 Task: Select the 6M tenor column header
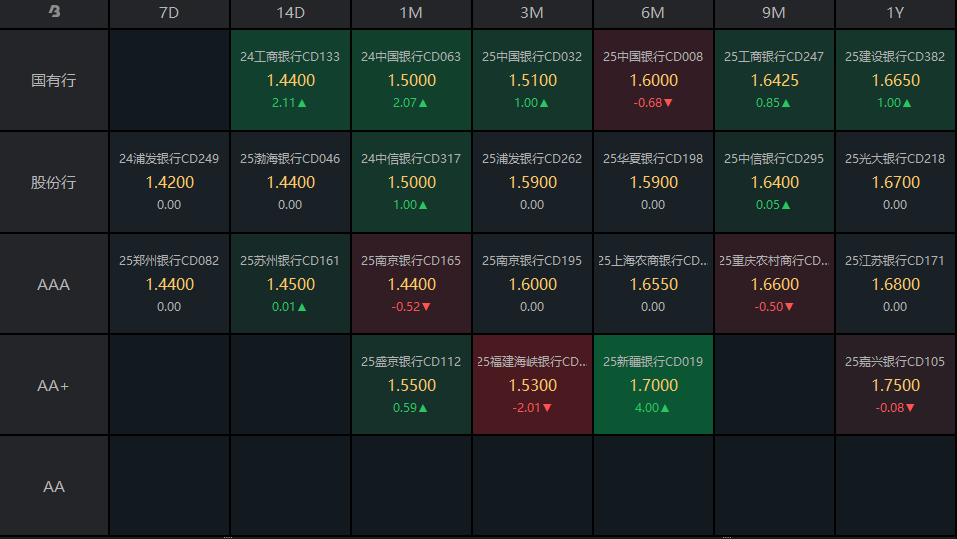(652, 13)
